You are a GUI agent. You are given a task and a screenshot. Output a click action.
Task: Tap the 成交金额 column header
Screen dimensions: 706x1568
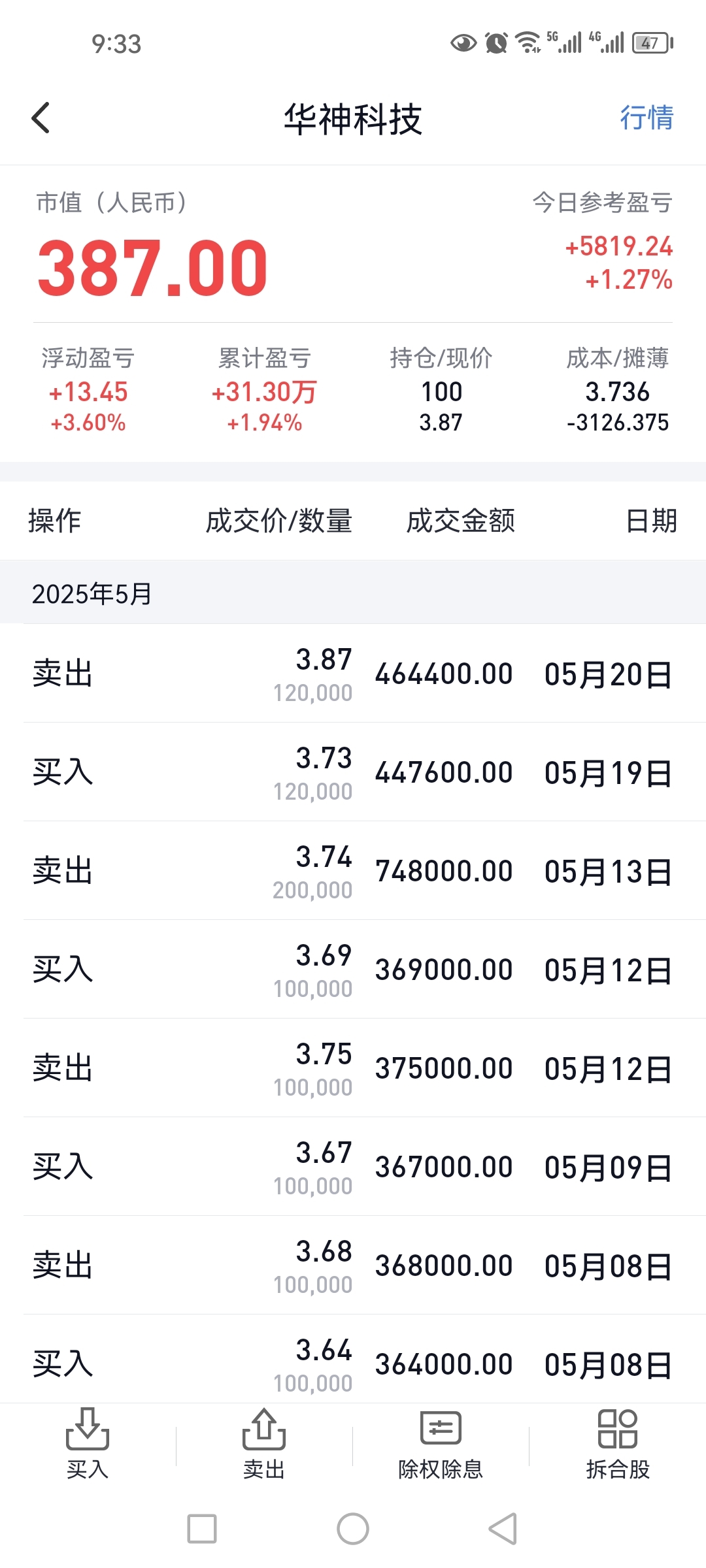coord(461,521)
